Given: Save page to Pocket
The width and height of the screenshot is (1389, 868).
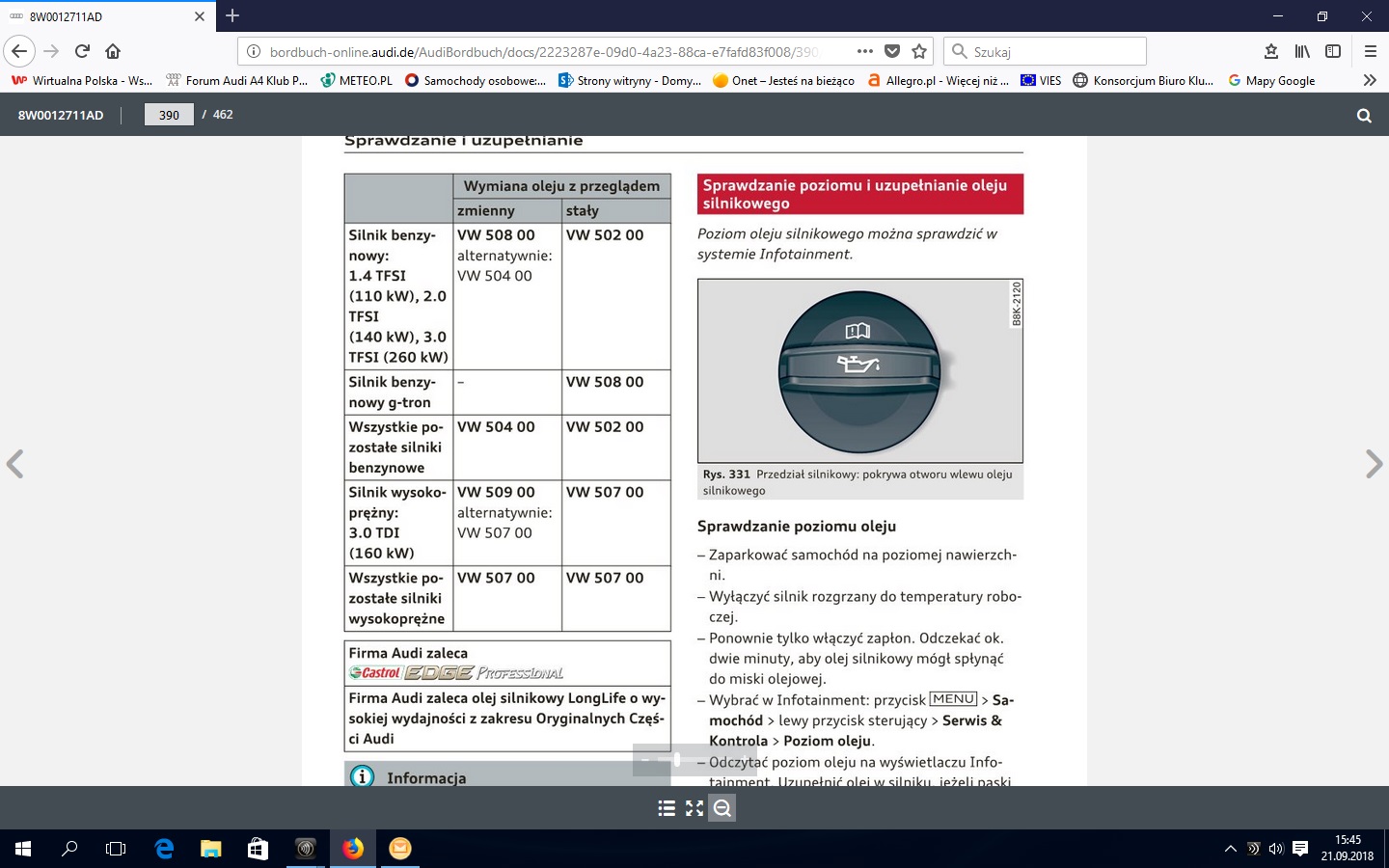Looking at the screenshot, I should click(892, 51).
